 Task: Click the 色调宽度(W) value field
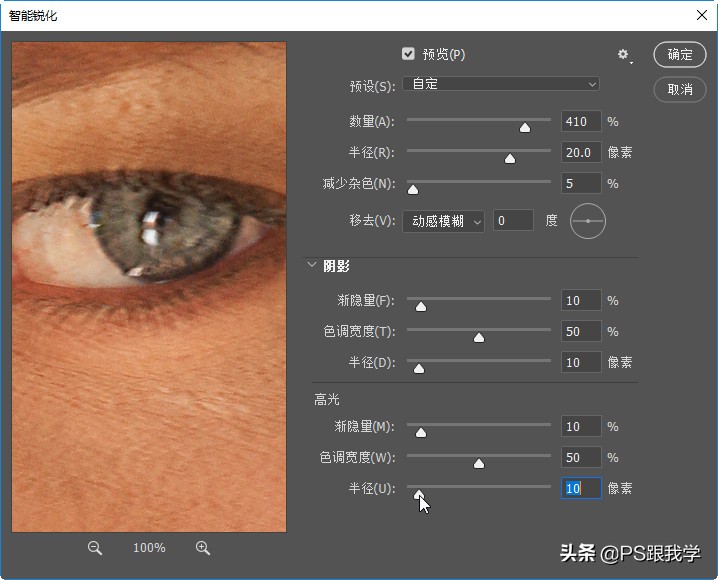tap(581, 457)
